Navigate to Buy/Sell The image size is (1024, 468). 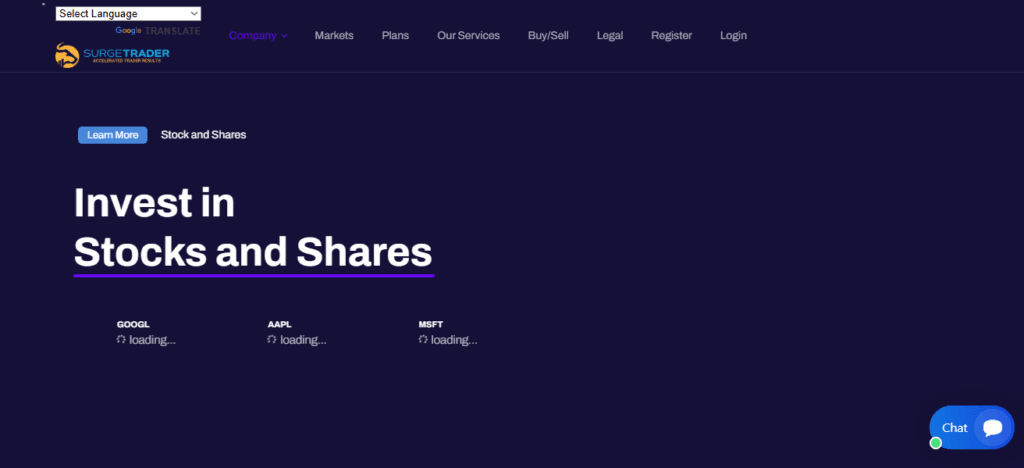pos(548,36)
